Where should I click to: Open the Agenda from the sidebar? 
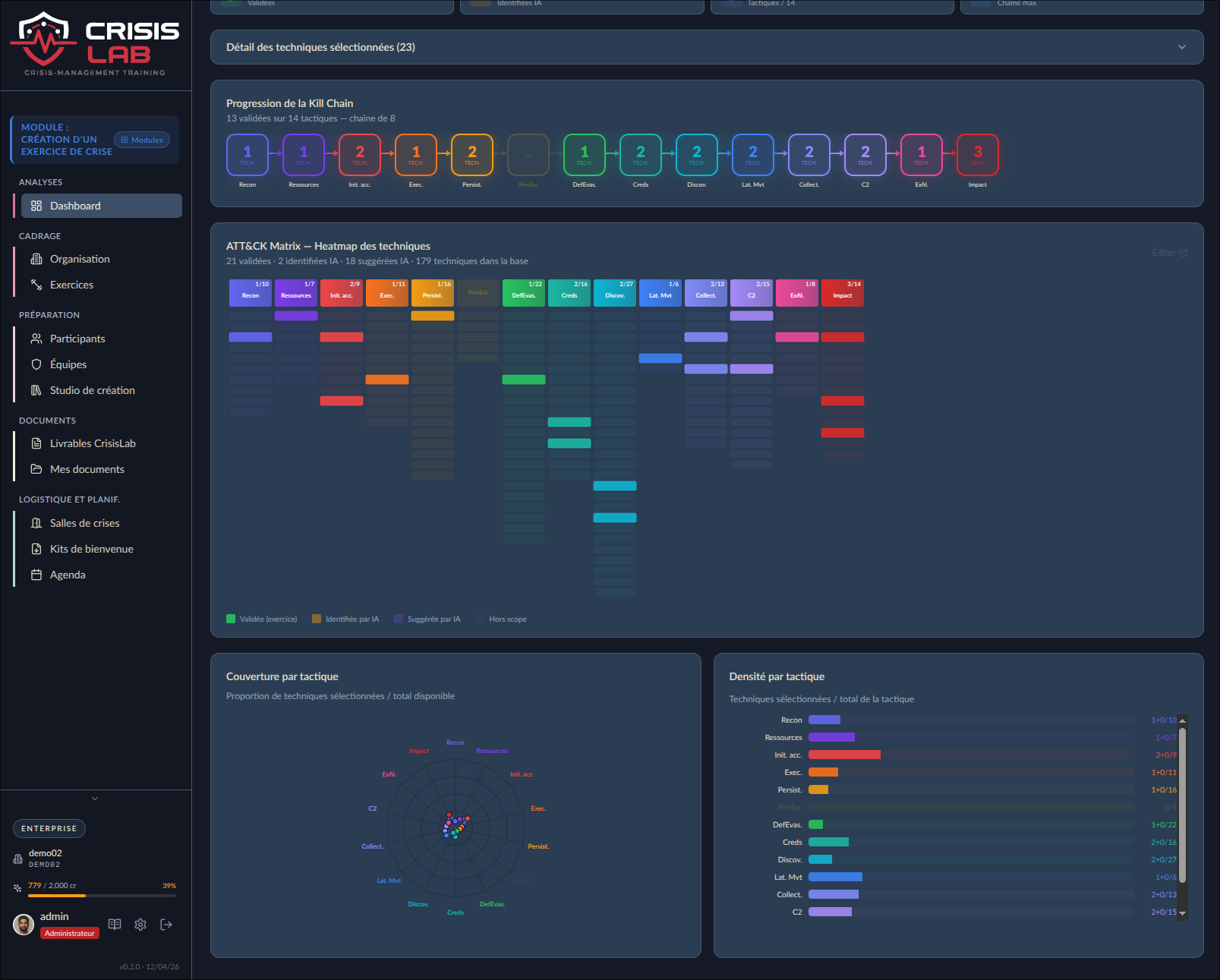68,575
